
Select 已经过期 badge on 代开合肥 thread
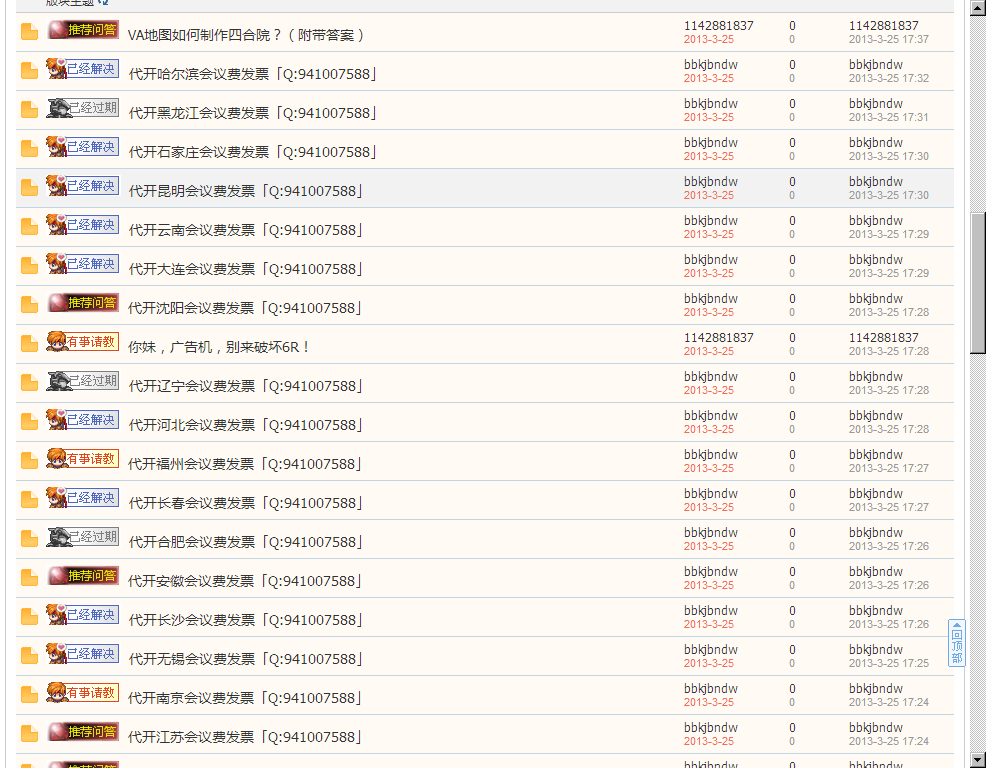[x=83, y=537]
